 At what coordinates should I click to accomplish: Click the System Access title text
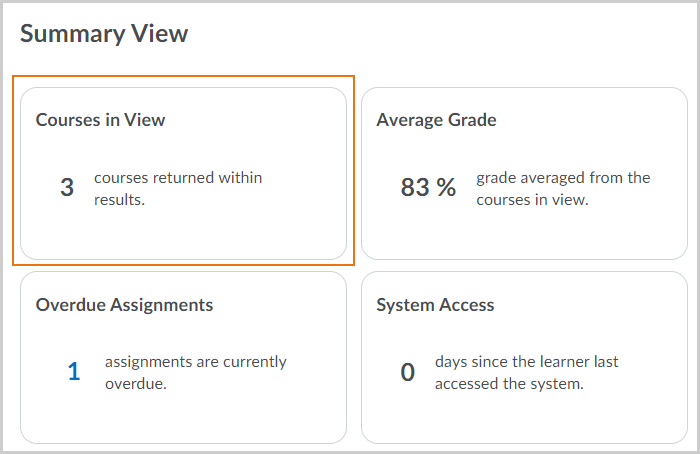(x=435, y=305)
